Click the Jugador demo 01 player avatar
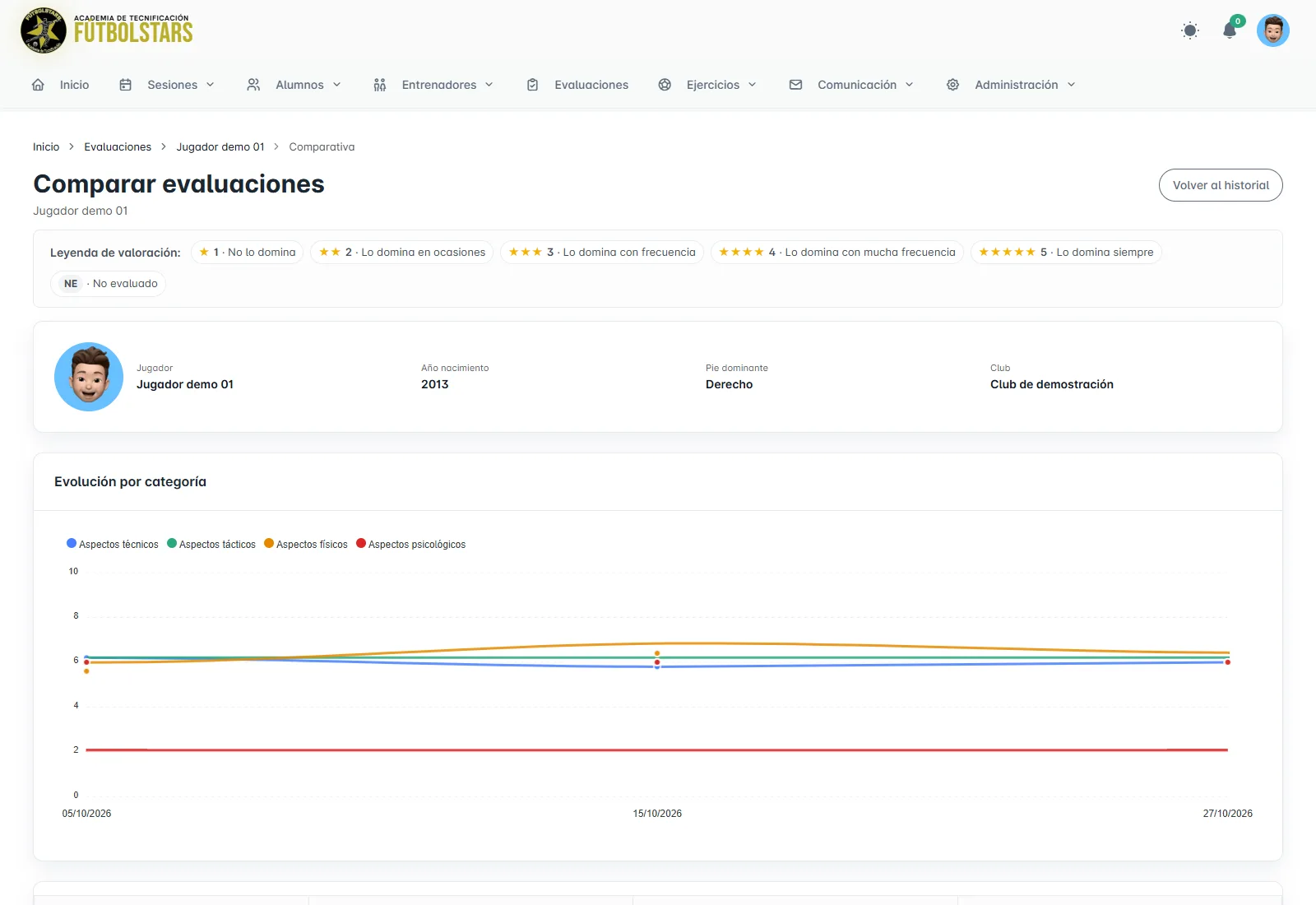Screen dimensions: 1316x905 (89, 377)
